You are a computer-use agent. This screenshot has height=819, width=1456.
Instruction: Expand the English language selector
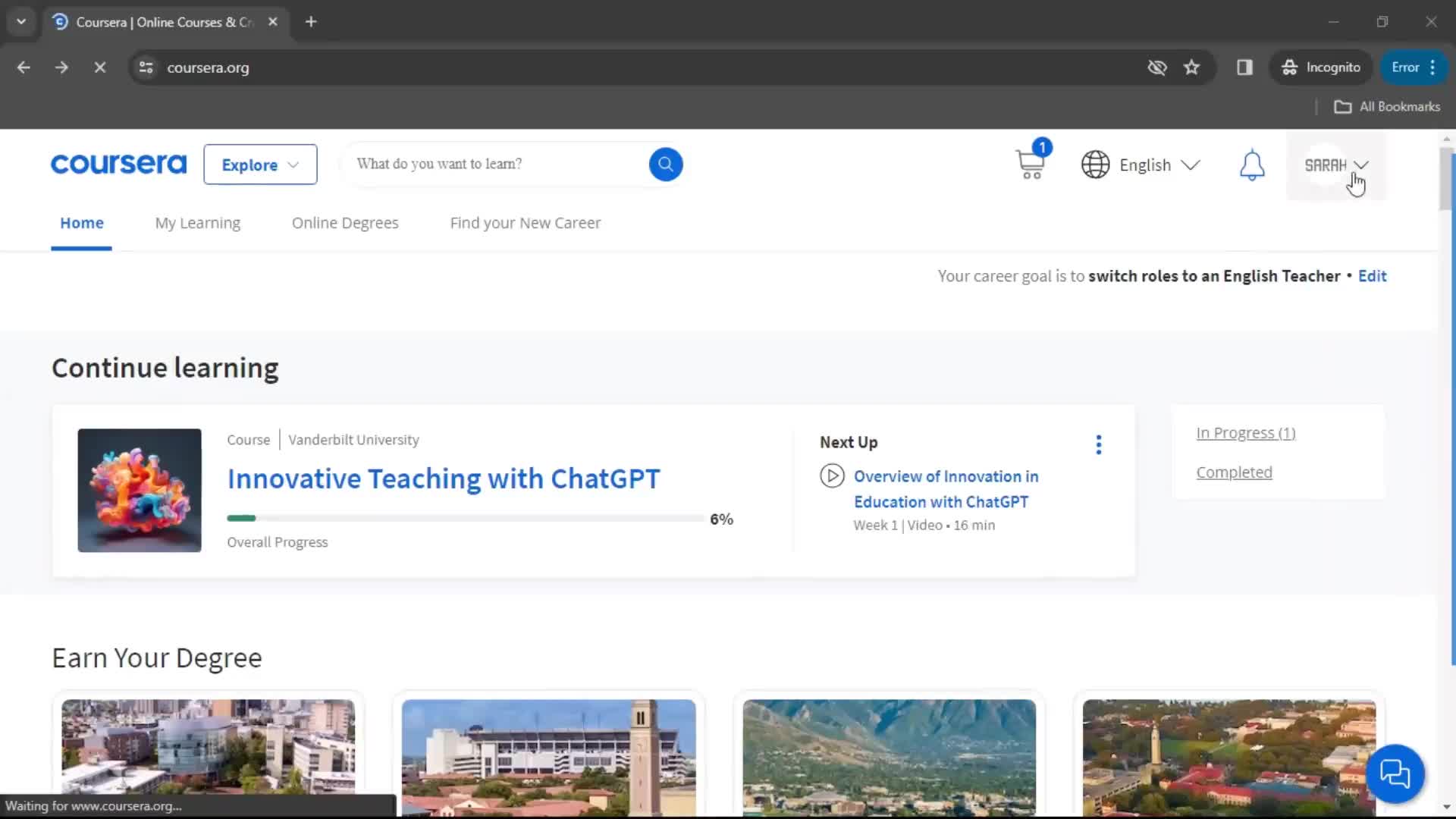1143,164
